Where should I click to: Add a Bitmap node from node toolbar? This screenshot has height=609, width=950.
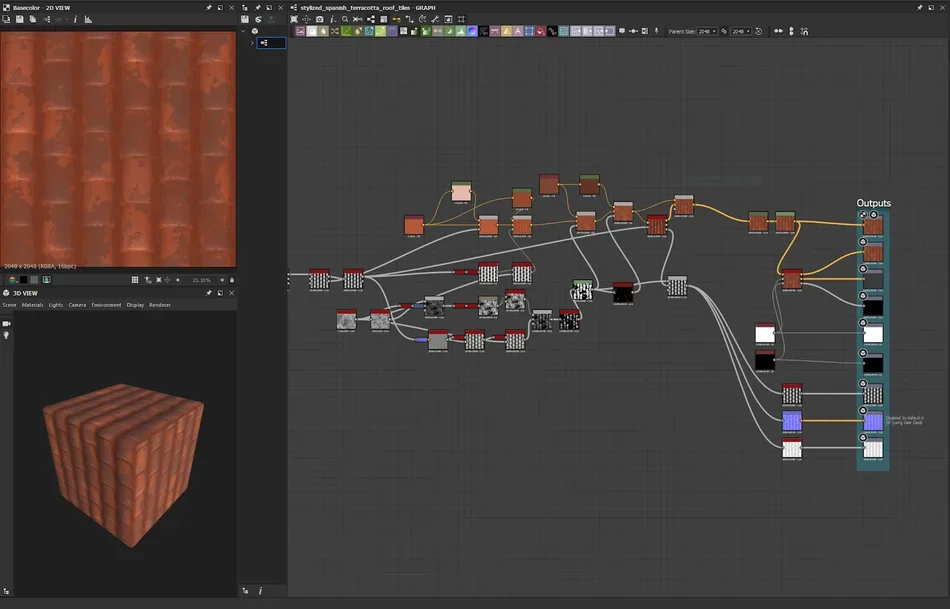(x=300, y=31)
